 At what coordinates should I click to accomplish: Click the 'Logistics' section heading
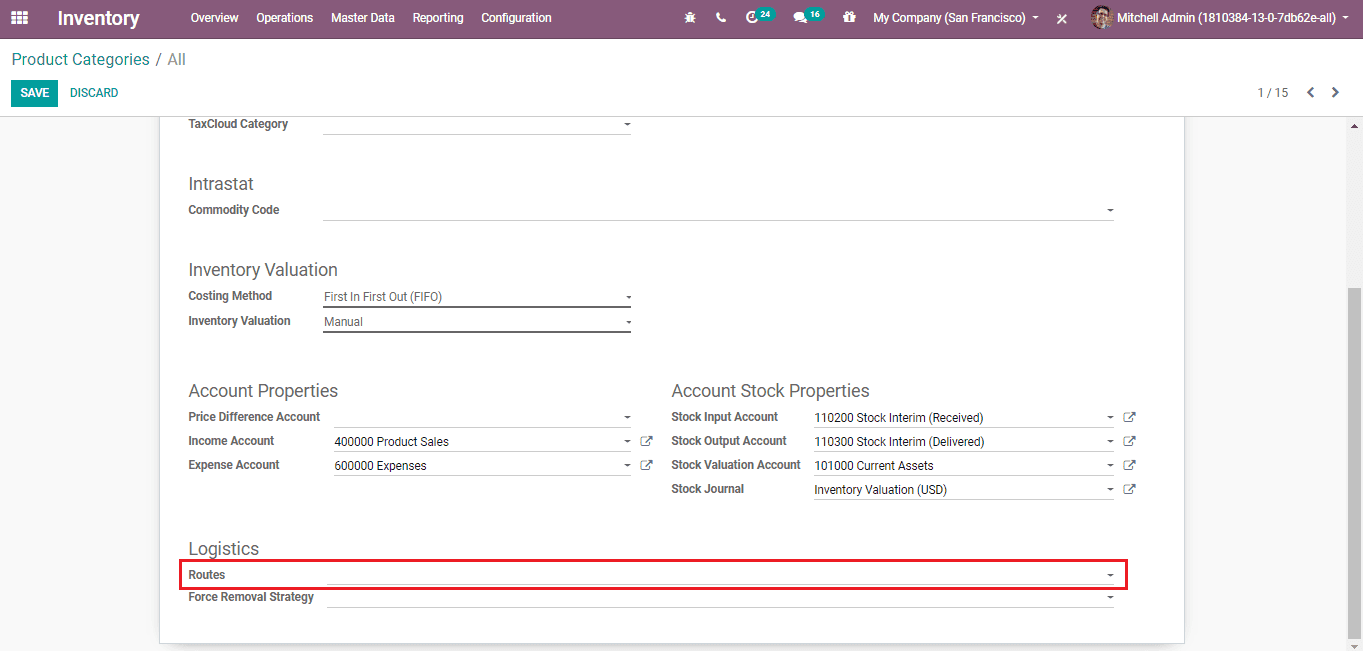[223, 549]
